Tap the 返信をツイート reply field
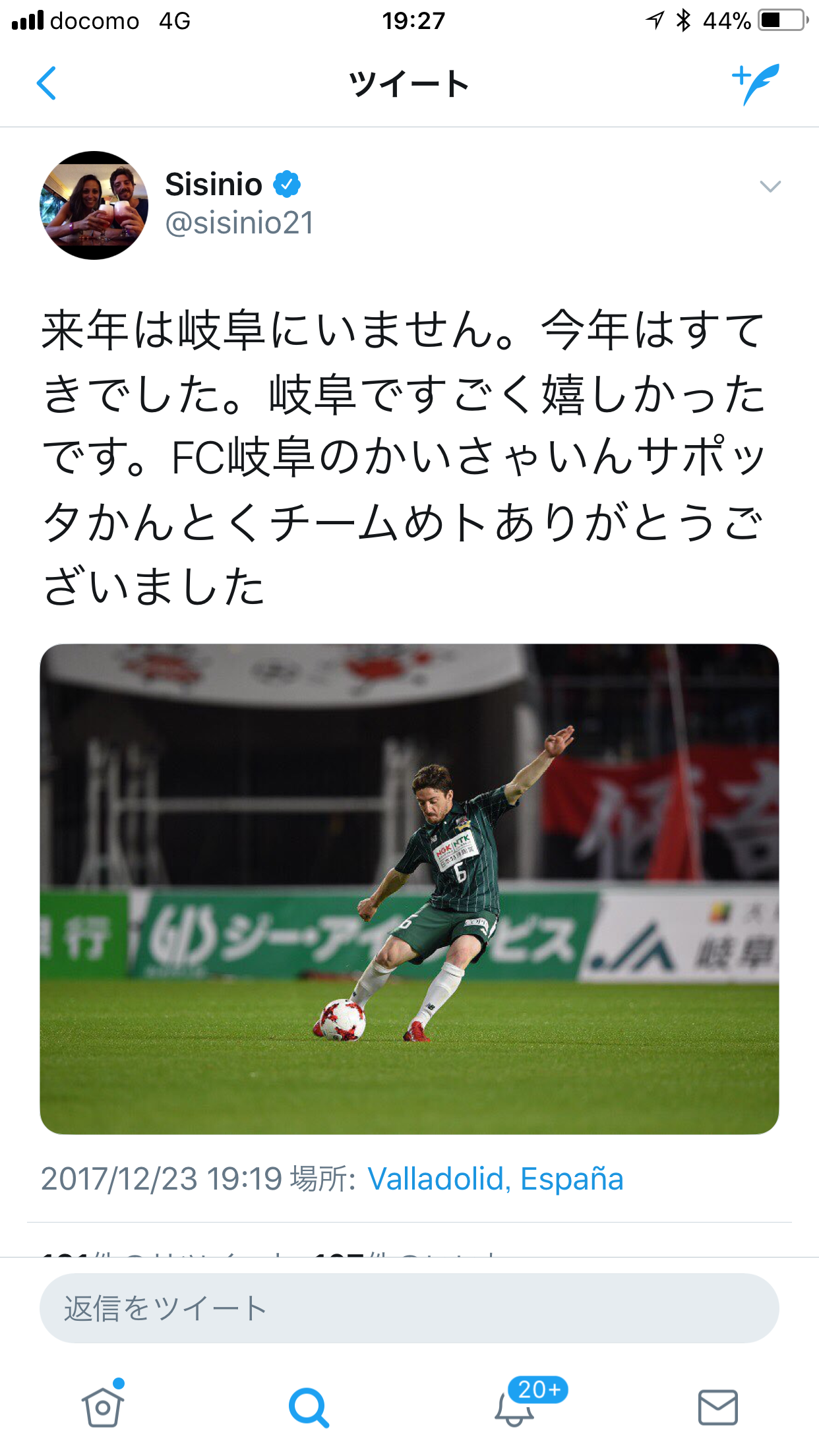 (409, 1308)
